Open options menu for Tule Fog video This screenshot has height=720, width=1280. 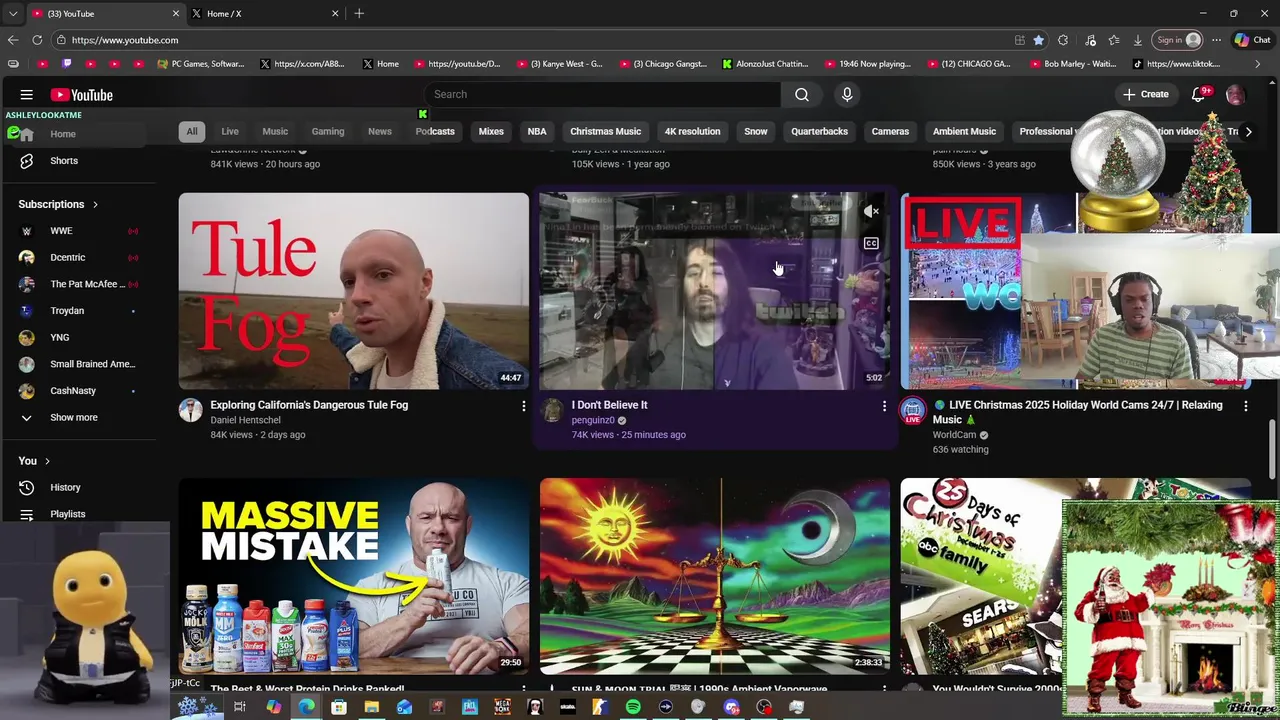(x=523, y=406)
